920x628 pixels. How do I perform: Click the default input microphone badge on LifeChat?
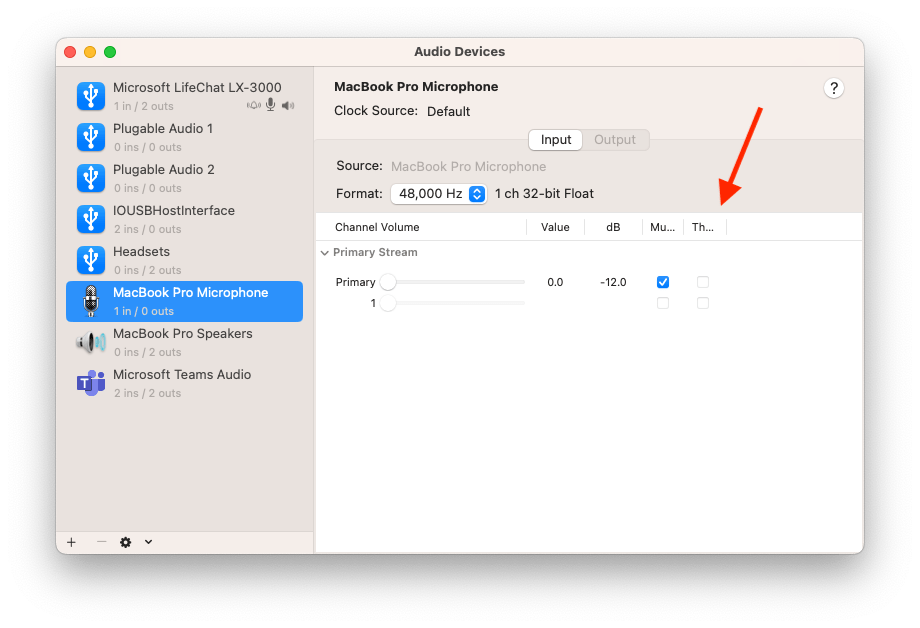(270, 105)
